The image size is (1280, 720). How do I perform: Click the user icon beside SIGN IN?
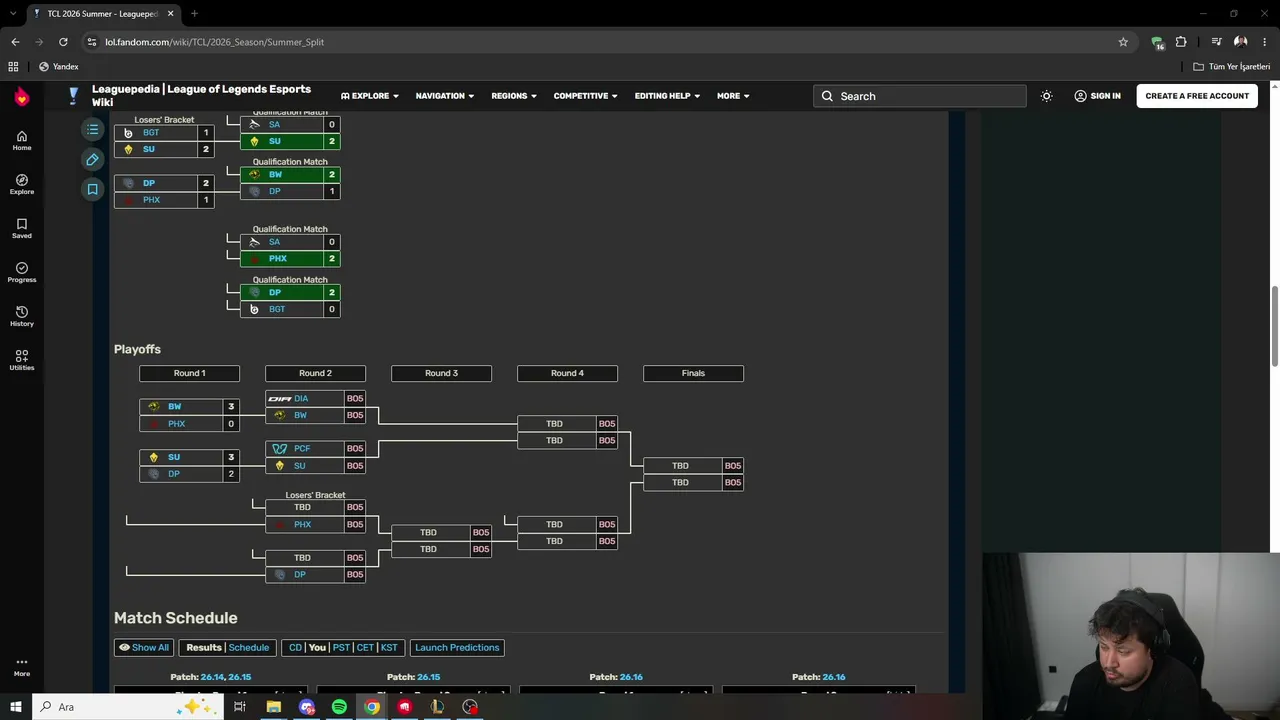point(1080,96)
